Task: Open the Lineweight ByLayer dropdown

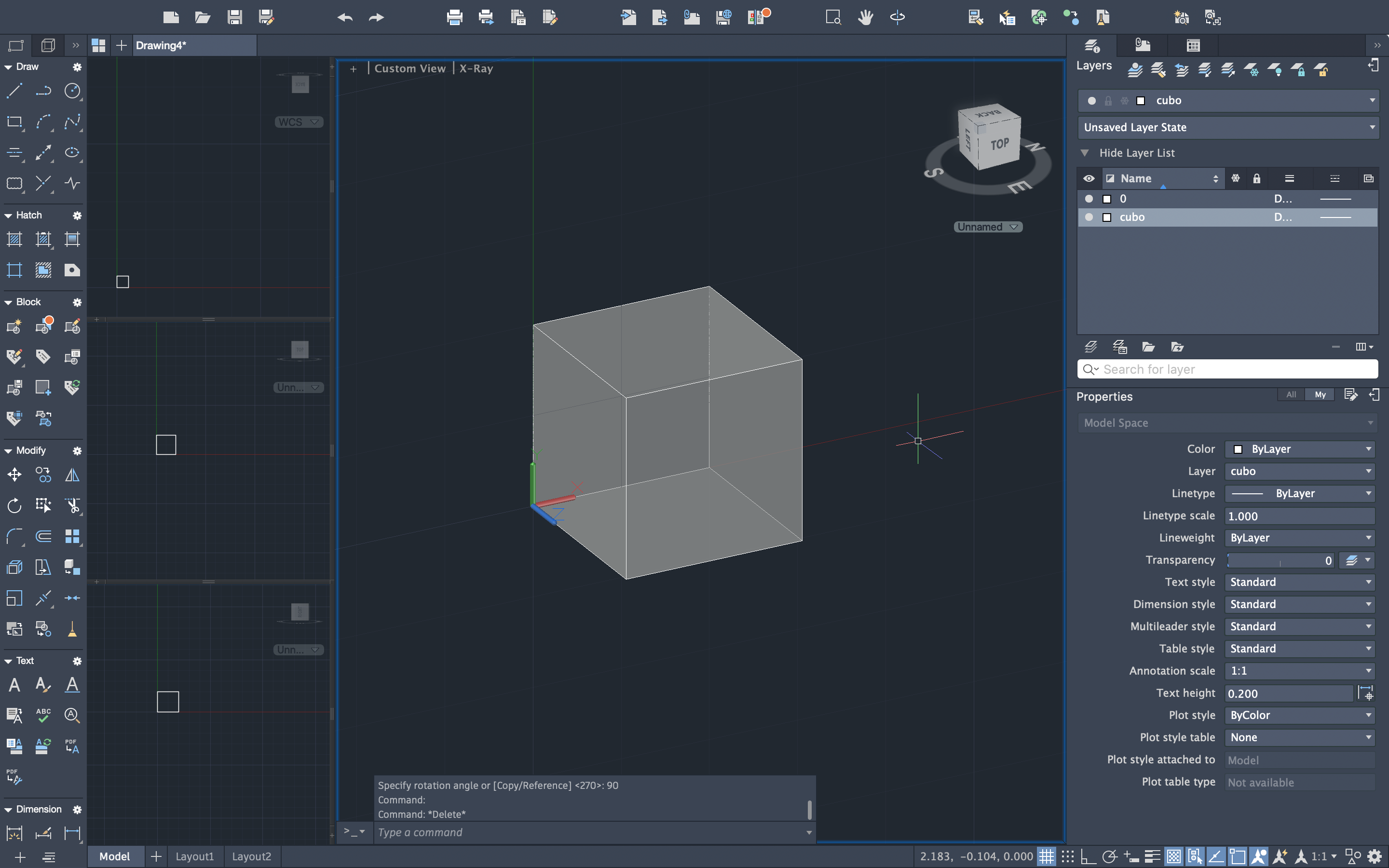Action: (x=1300, y=538)
